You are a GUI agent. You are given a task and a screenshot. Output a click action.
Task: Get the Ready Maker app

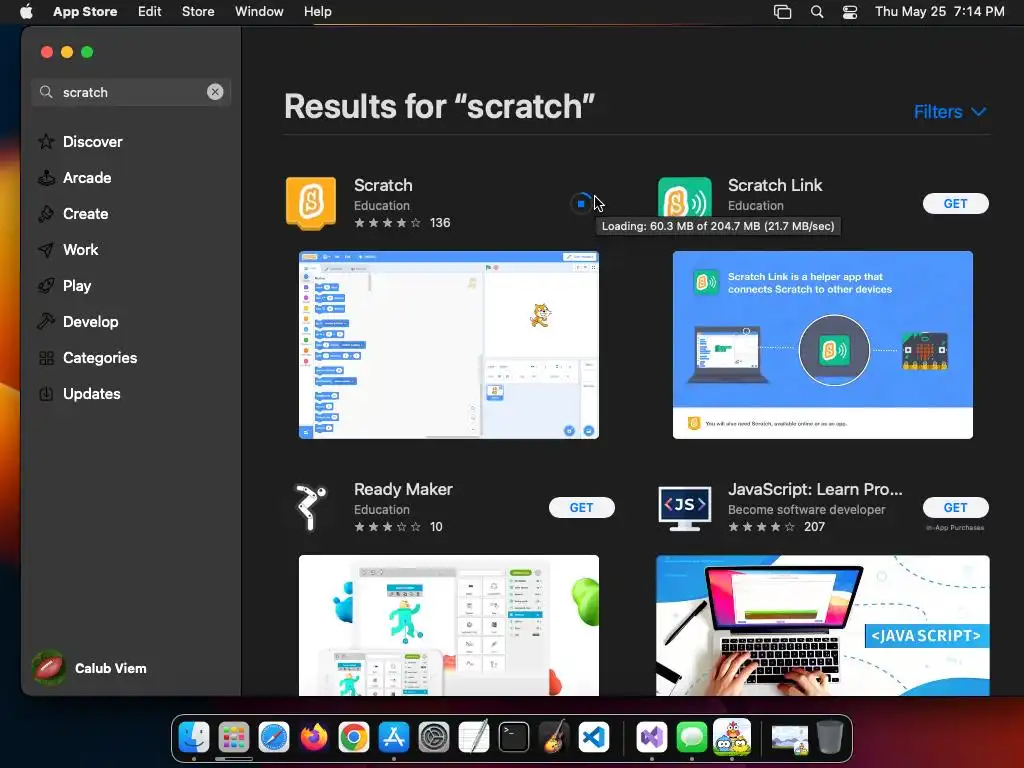coord(581,507)
